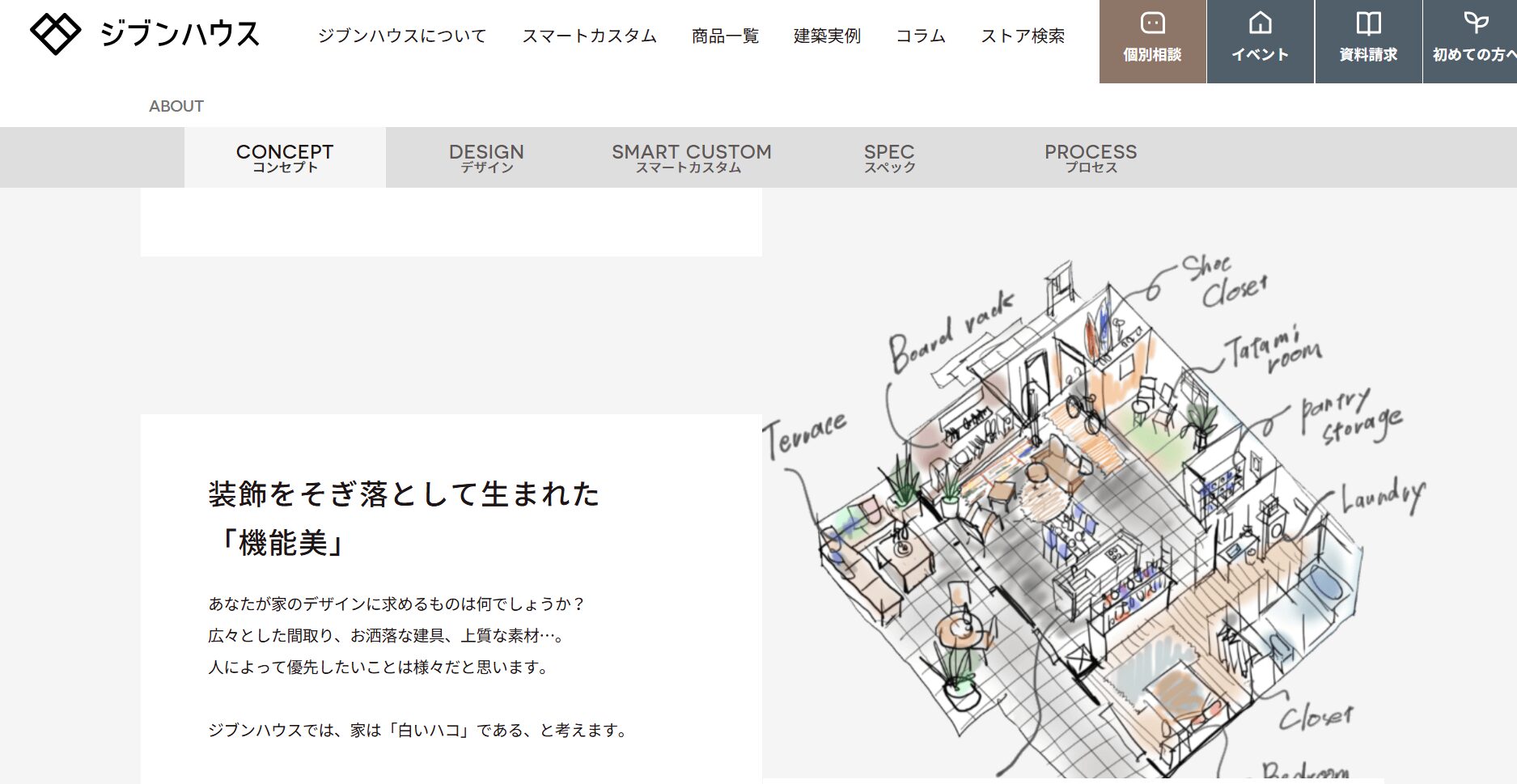Open the コラム page
The width and height of the screenshot is (1517, 784).
click(921, 36)
